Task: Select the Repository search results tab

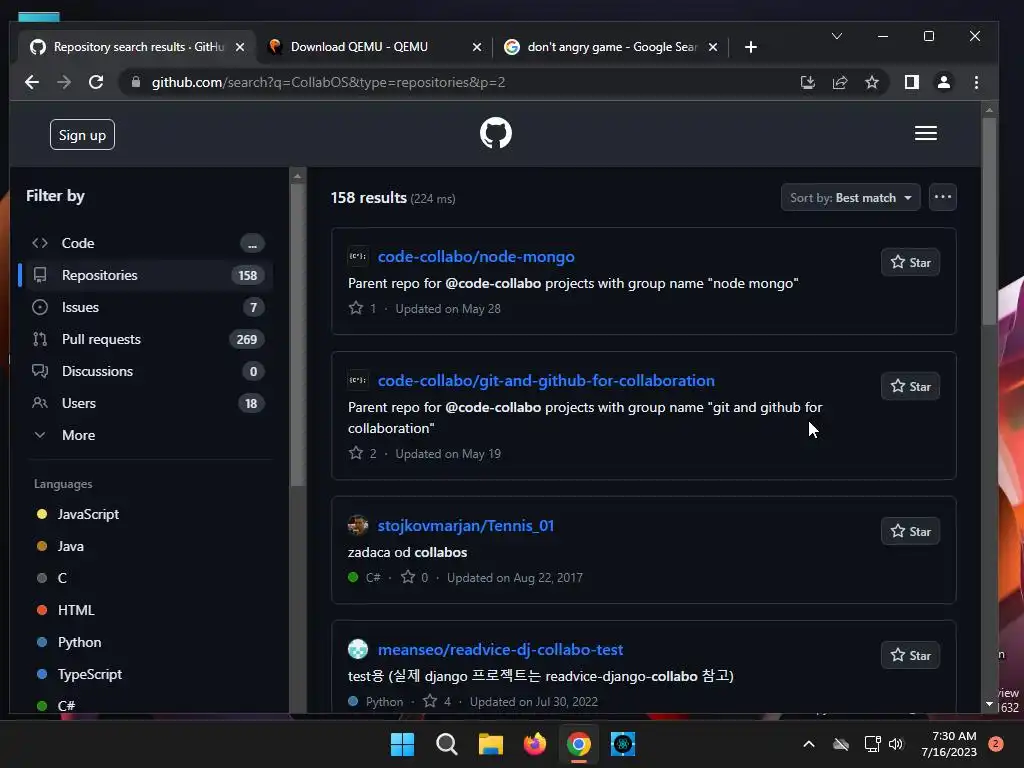Action: (137, 47)
